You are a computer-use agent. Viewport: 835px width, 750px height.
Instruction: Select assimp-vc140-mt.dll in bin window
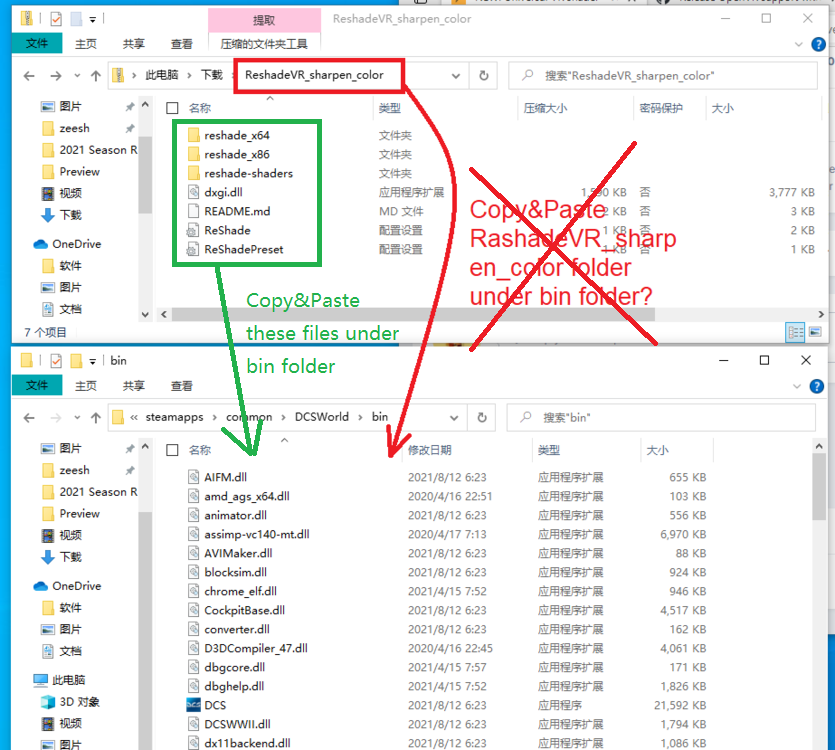257,534
